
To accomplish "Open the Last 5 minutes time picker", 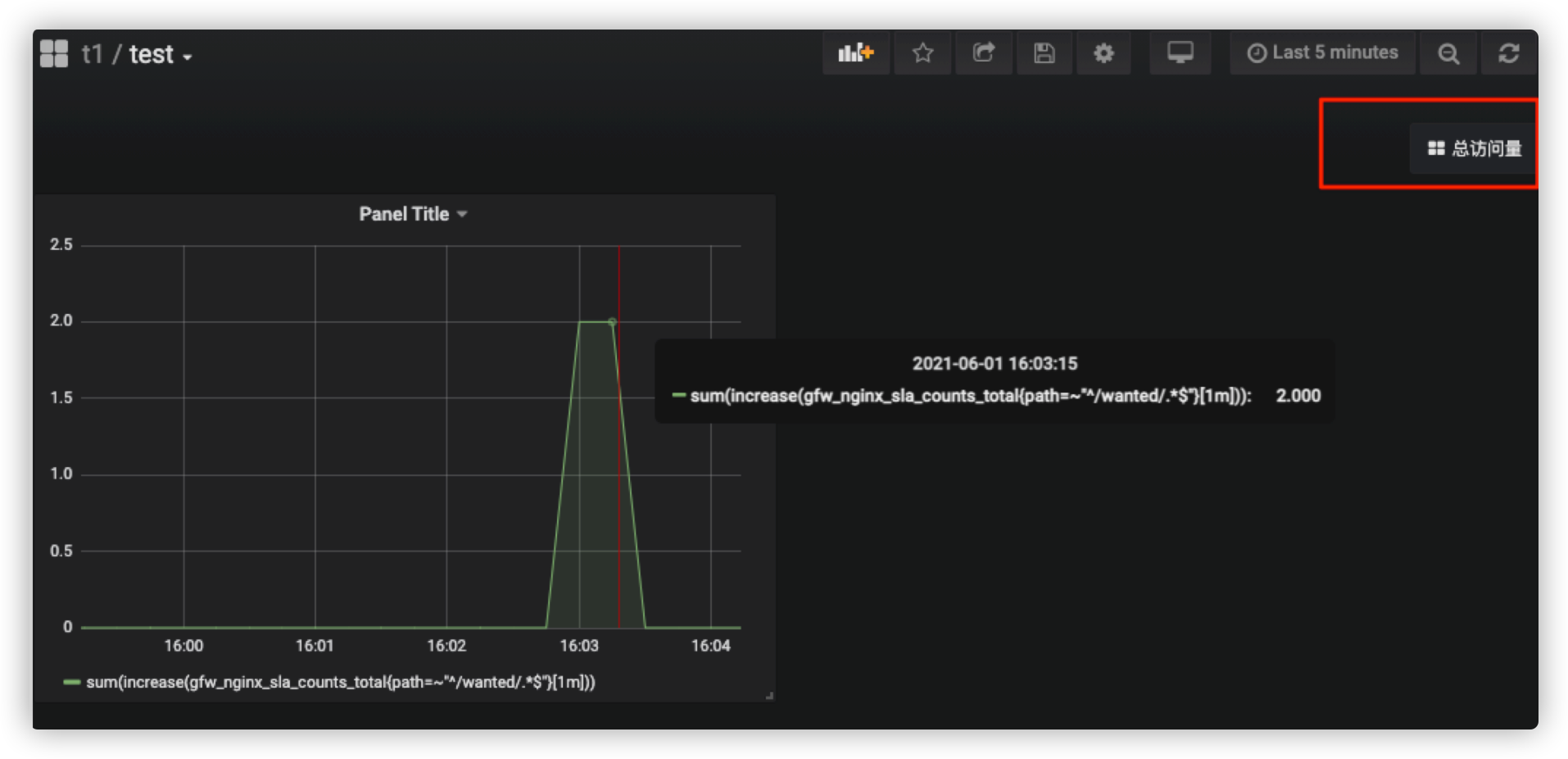I will [x=1322, y=53].
